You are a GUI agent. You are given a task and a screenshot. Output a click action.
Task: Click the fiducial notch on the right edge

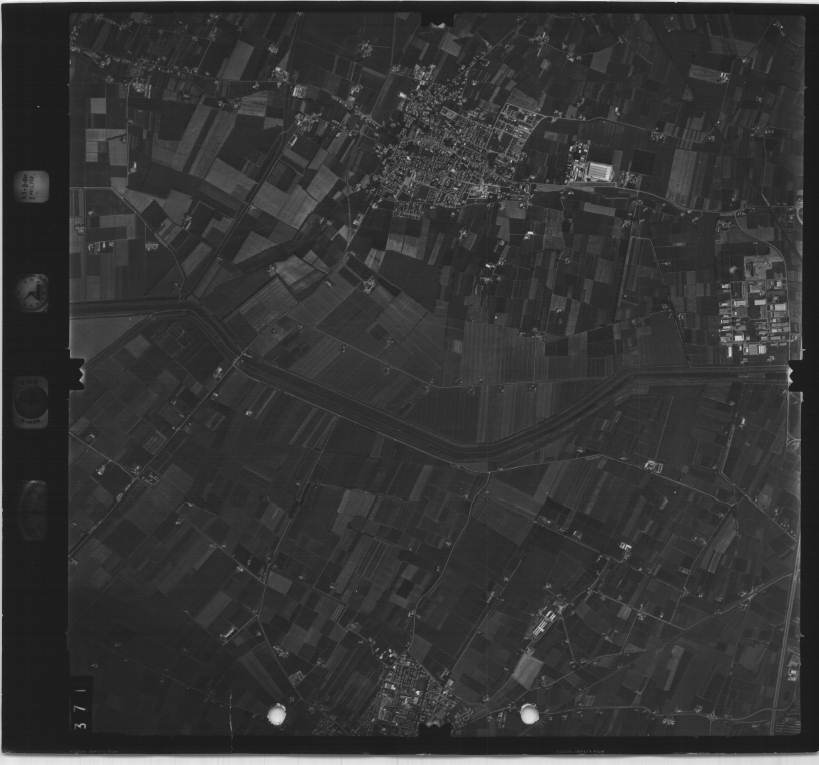point(799,375)
